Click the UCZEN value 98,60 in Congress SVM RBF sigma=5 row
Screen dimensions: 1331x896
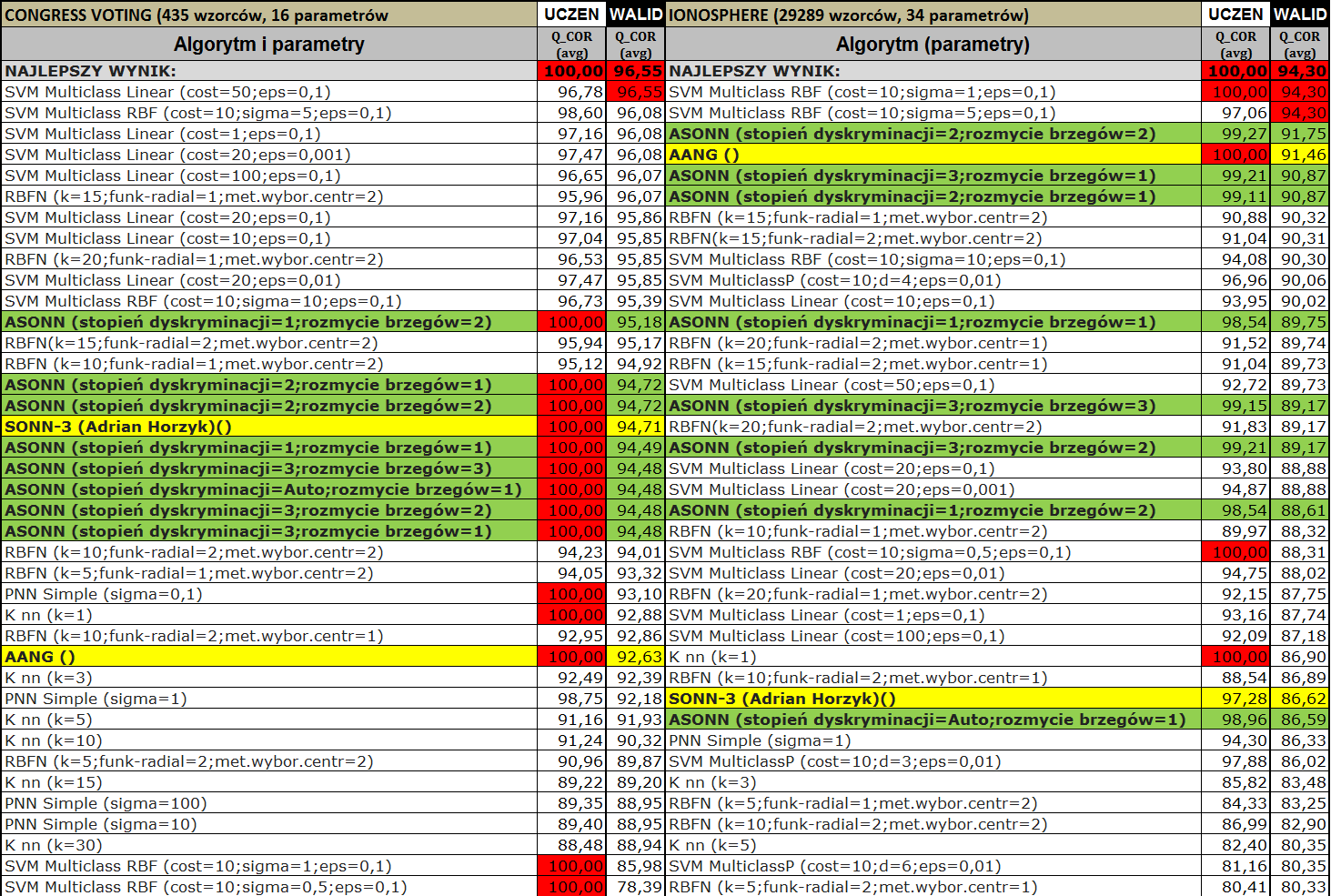click(x=571, y=113)
